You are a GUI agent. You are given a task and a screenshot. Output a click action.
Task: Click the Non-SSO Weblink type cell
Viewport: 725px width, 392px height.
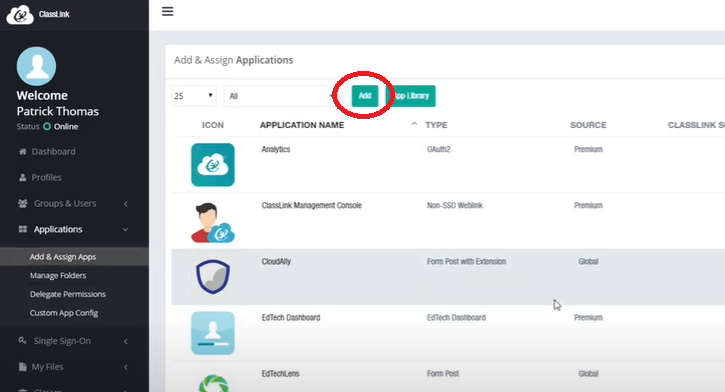tap(455, 205)
